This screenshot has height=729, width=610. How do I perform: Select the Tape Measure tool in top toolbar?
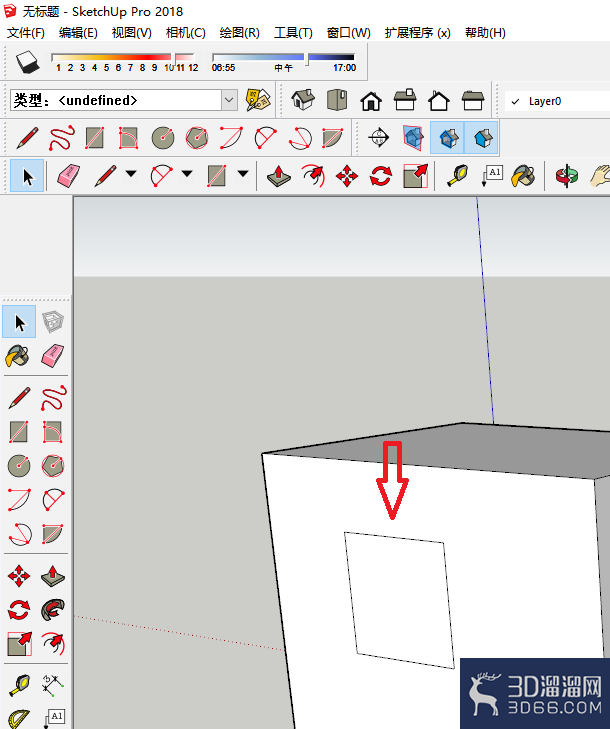[x=458, y=176]
